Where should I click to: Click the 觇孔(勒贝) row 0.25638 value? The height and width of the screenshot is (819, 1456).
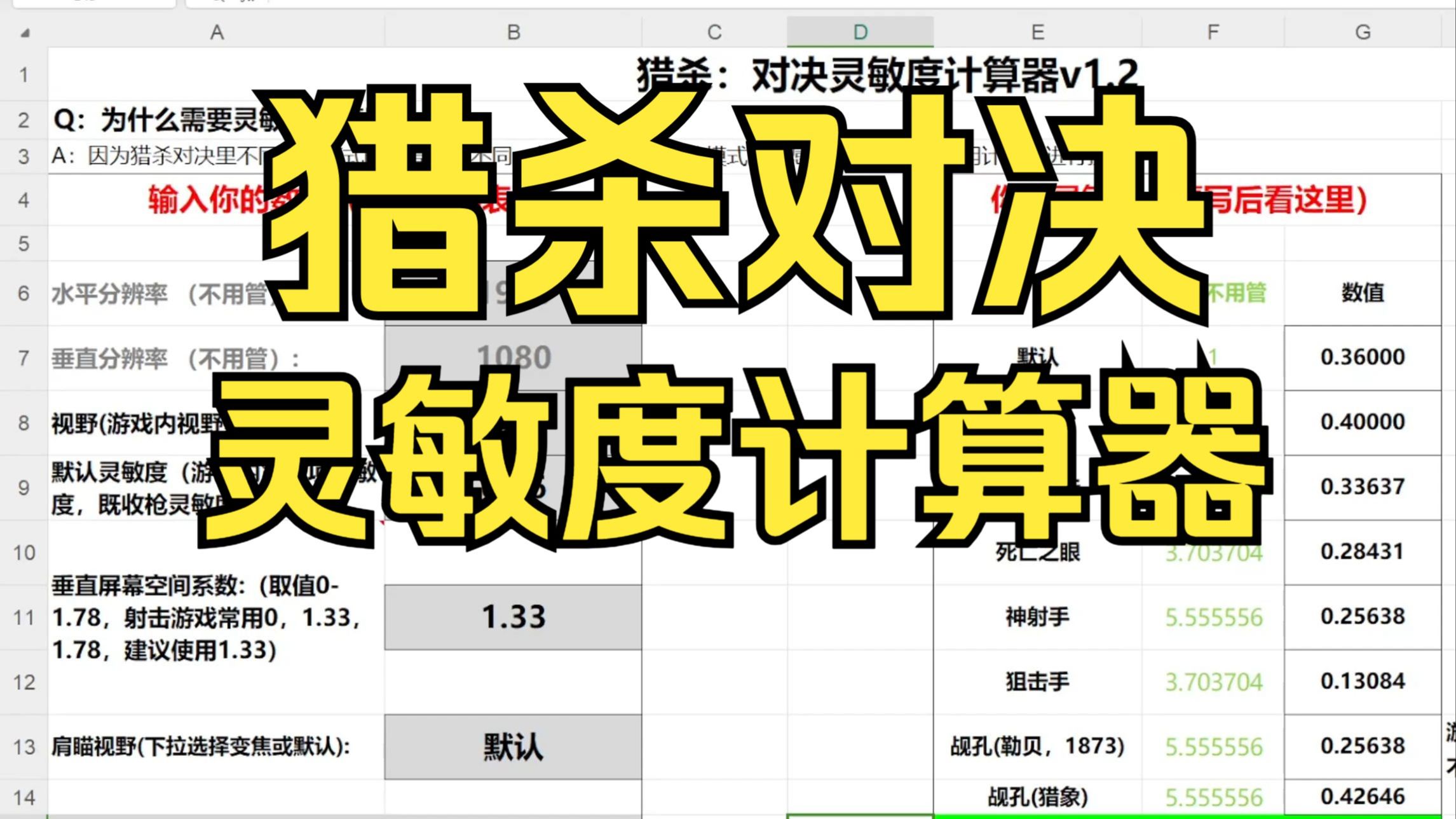[1363, 747]
